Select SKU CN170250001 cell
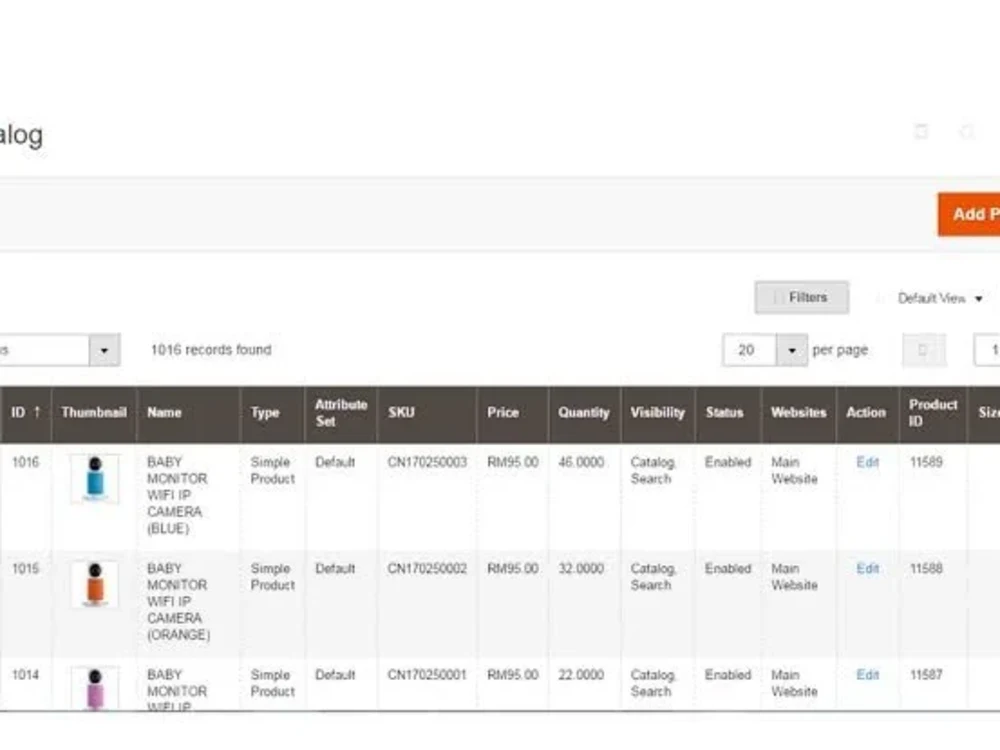The height and width of the screenshot is (750, 1000). coord(427,675)
